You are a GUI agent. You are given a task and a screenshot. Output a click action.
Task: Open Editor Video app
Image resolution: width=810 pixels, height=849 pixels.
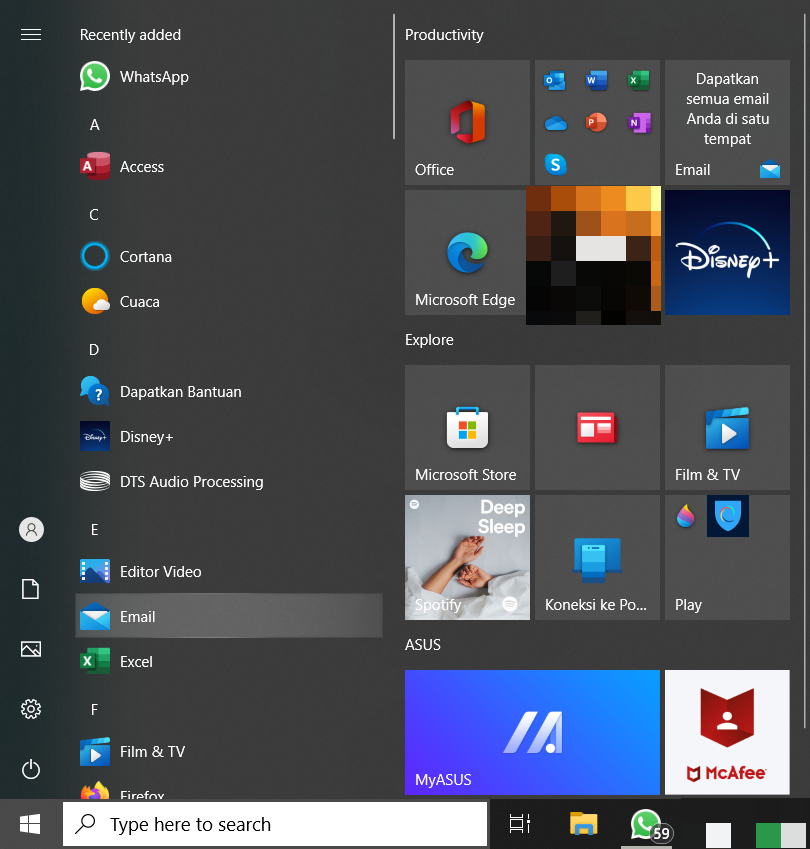(228, 571)
